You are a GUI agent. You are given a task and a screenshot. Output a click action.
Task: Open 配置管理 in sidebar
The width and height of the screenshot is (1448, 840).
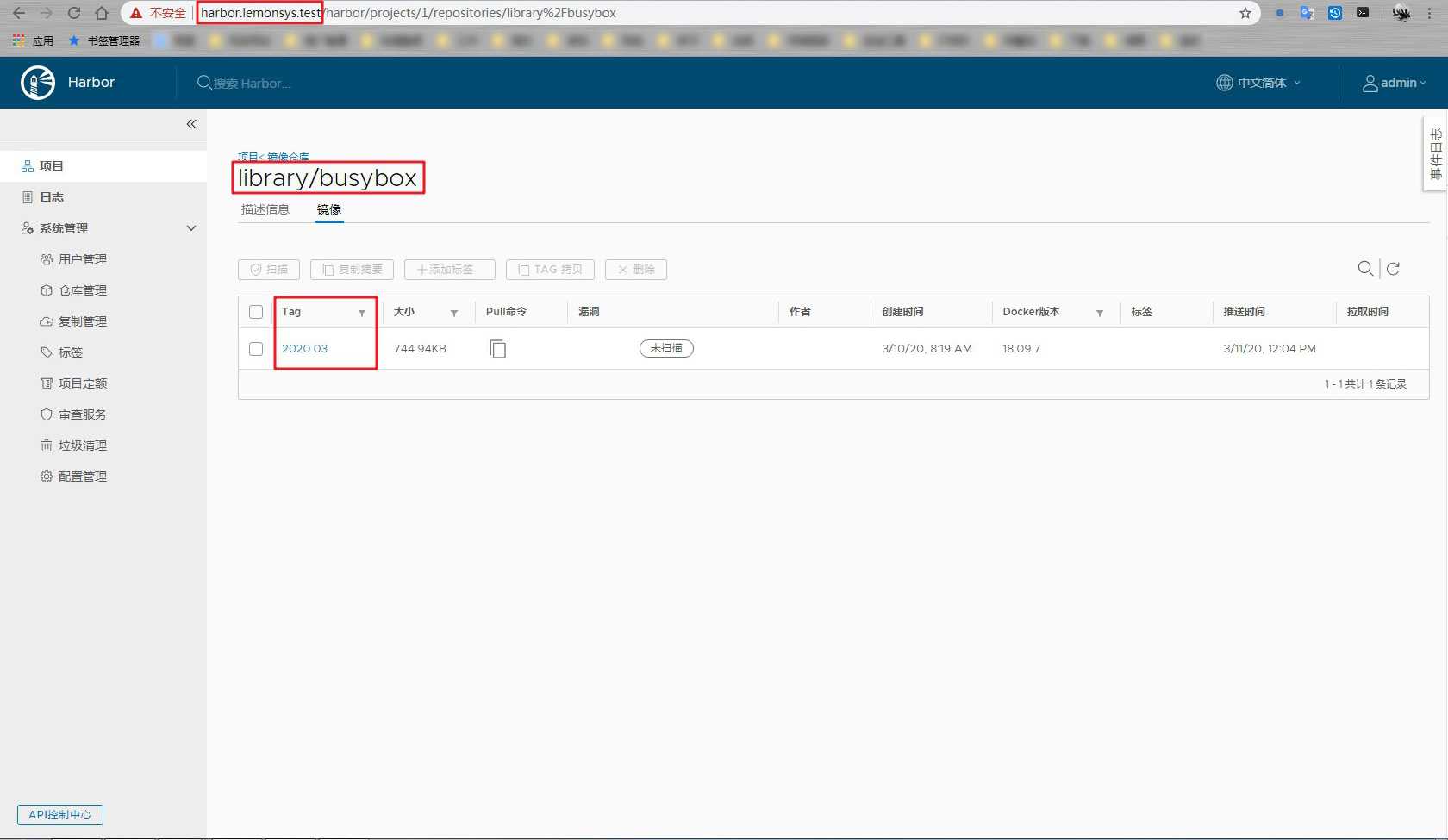pyautogui.click(x=83, y=476)
